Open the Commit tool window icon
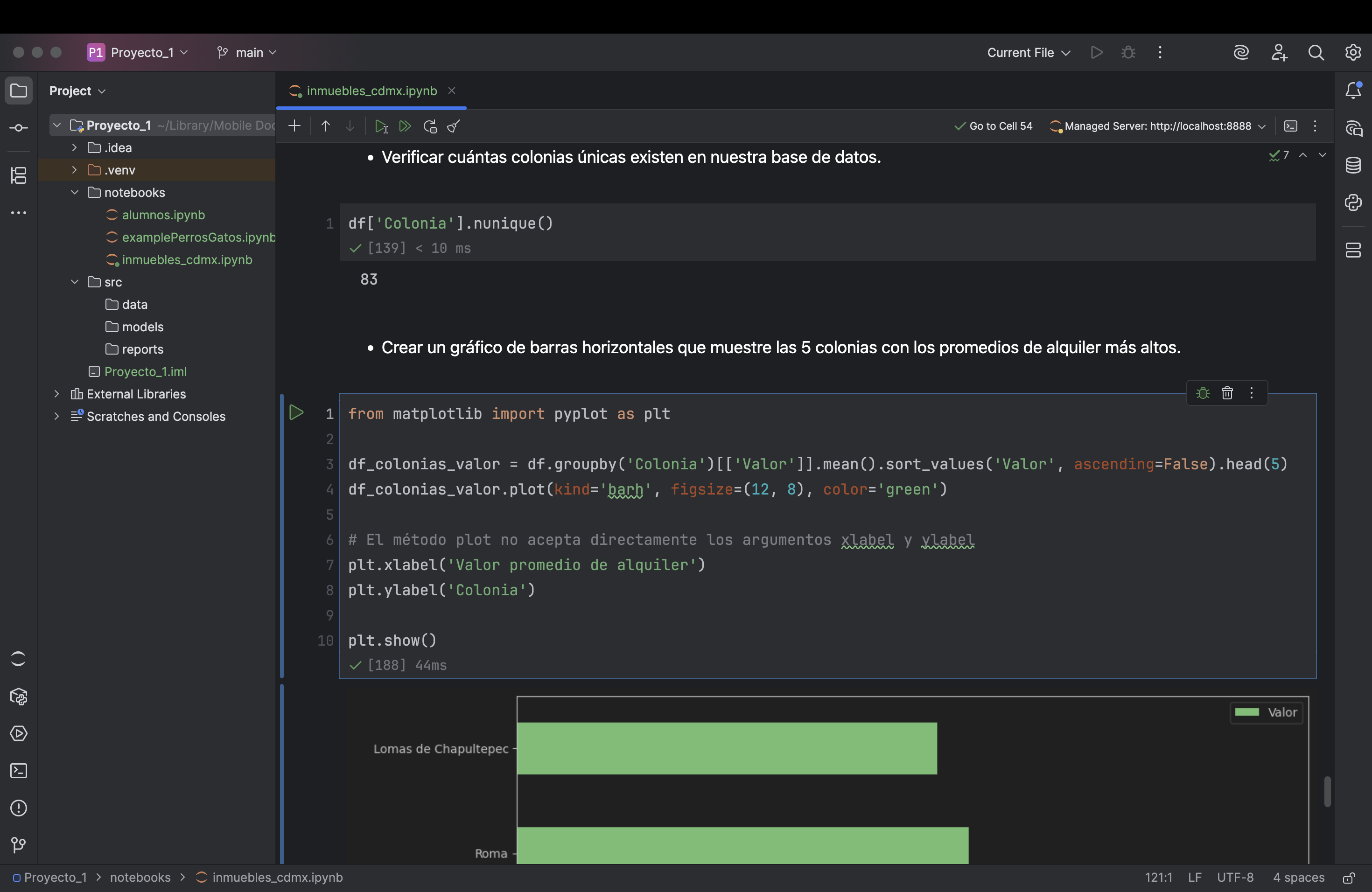 (19, 128)
